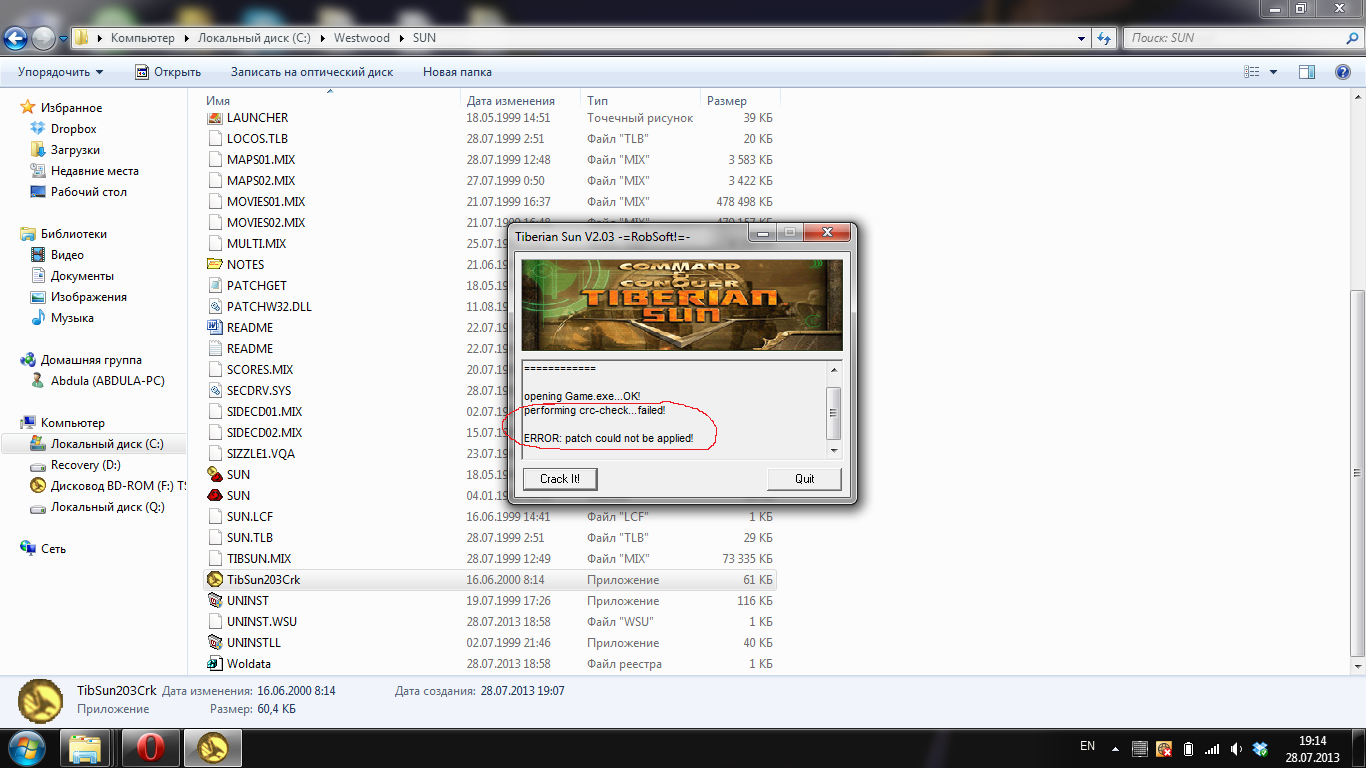
Task: Open Explorer help with question mark
Action: [x=1343, y=72]
